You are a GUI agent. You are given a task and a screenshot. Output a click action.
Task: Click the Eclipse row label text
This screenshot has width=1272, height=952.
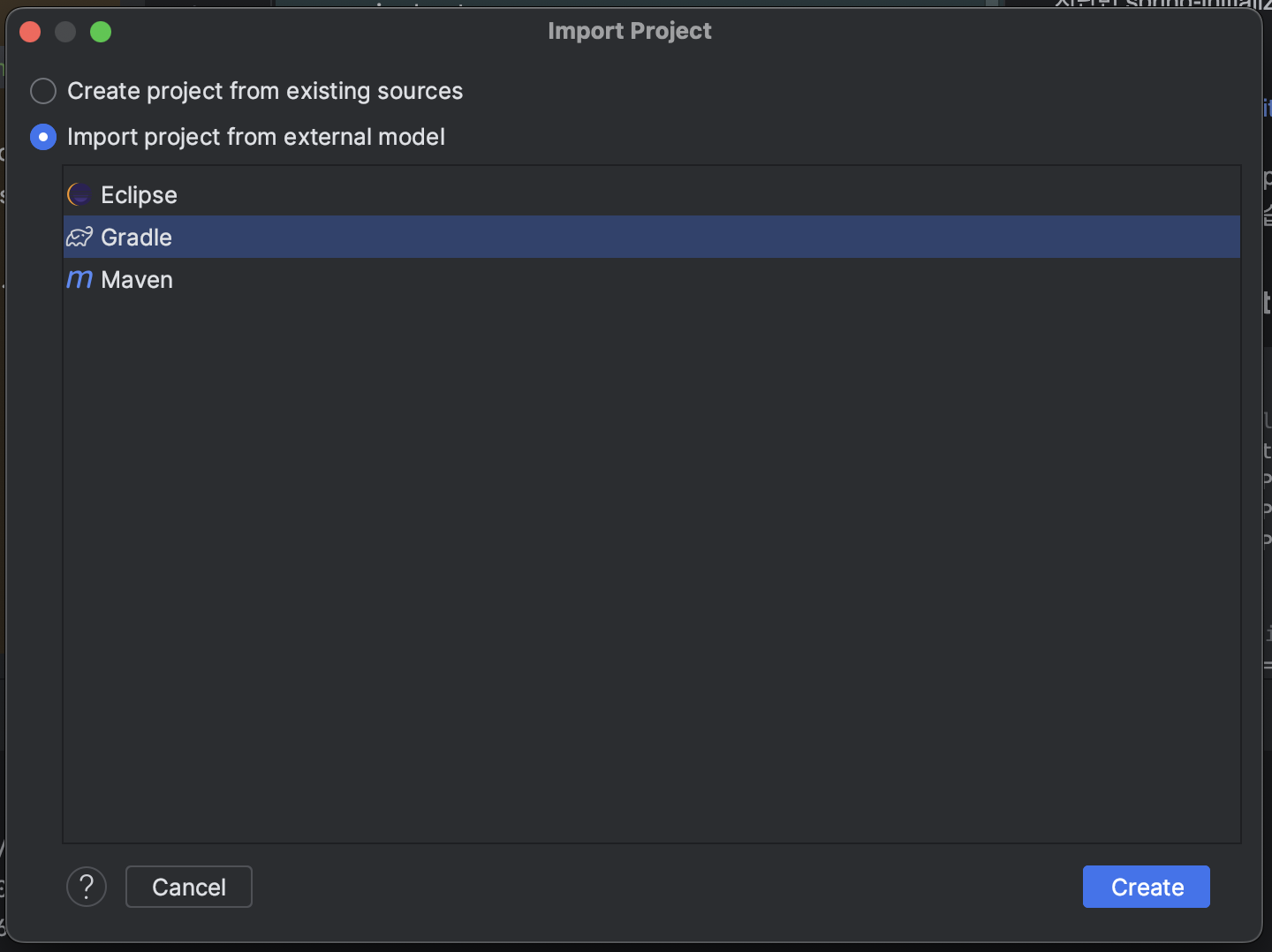click(x=139, y=194)
